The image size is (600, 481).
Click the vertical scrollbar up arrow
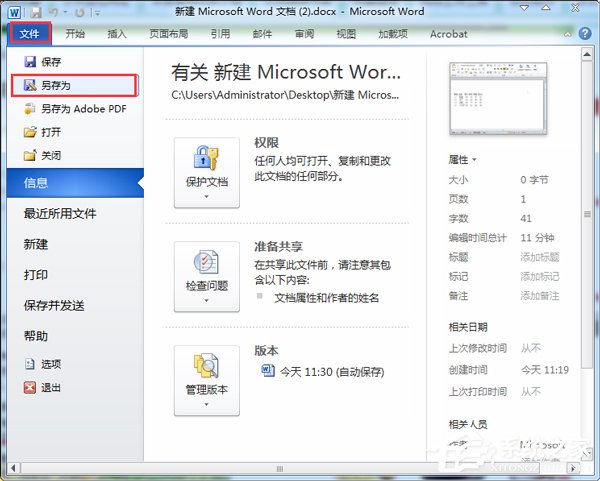click(587, 54)
